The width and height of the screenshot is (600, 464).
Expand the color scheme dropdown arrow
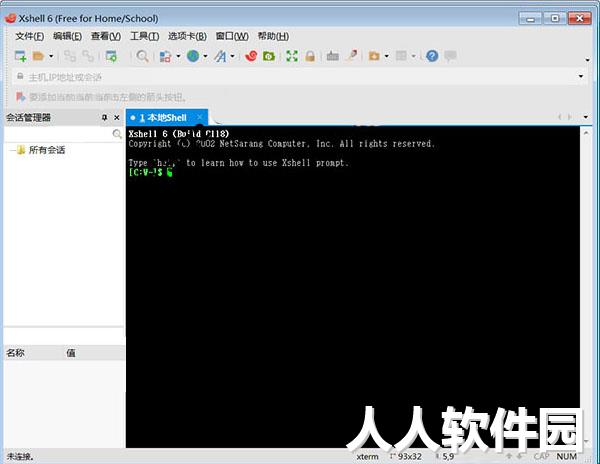178,57
